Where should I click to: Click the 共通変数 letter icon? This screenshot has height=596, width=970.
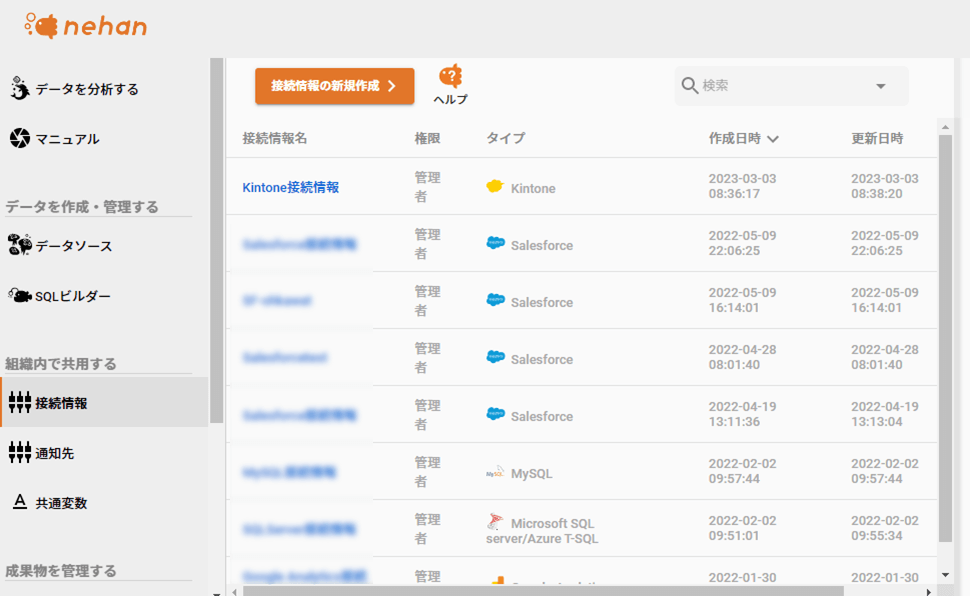(x=20, y=502)
